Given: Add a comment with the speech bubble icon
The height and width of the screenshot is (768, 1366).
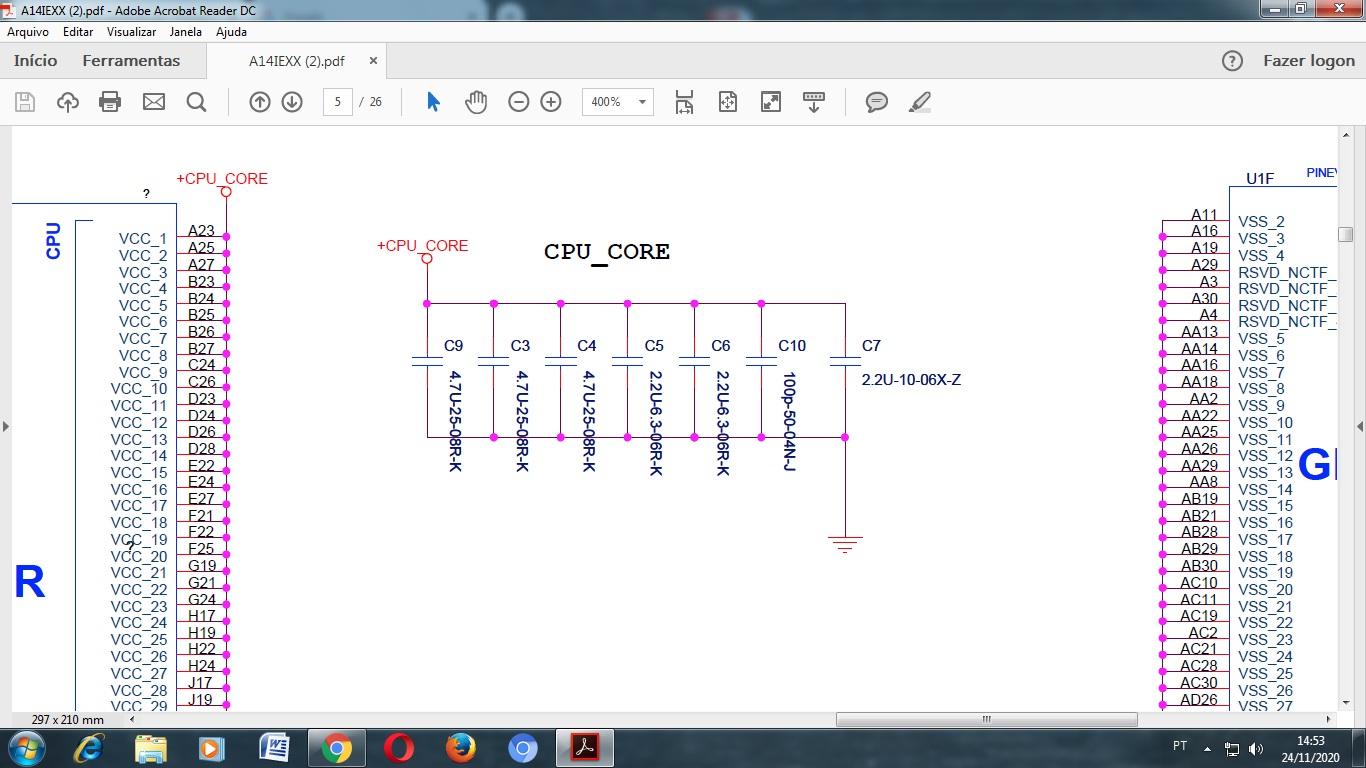Looking at the screenshot, I should click(877, 102).
